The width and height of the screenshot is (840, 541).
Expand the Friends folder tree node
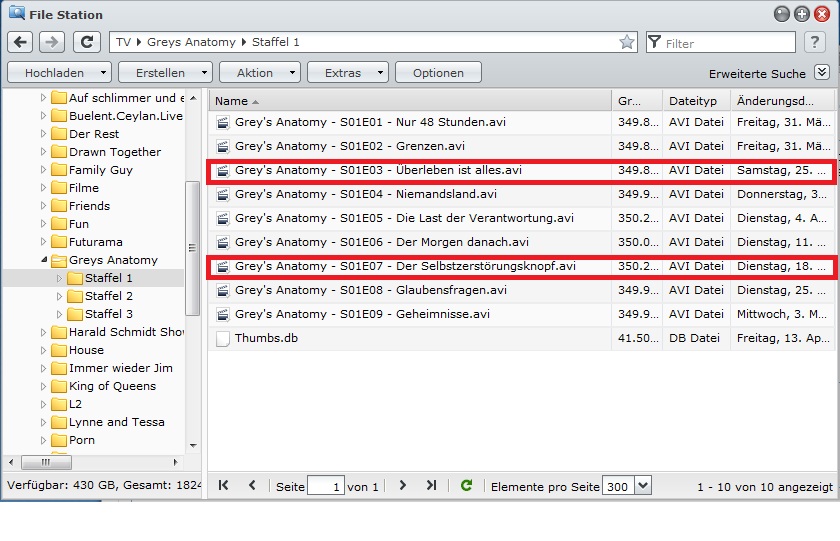(x=43, y=206)
